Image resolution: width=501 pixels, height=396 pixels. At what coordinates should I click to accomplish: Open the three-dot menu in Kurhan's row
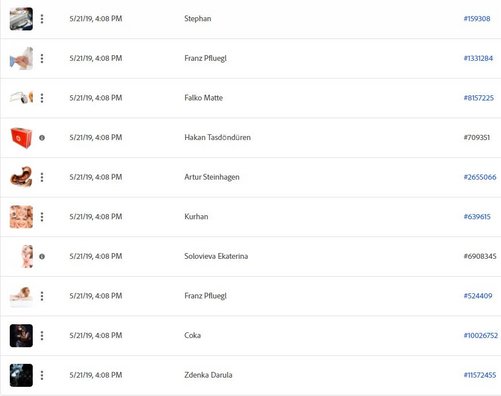[42, 217]
